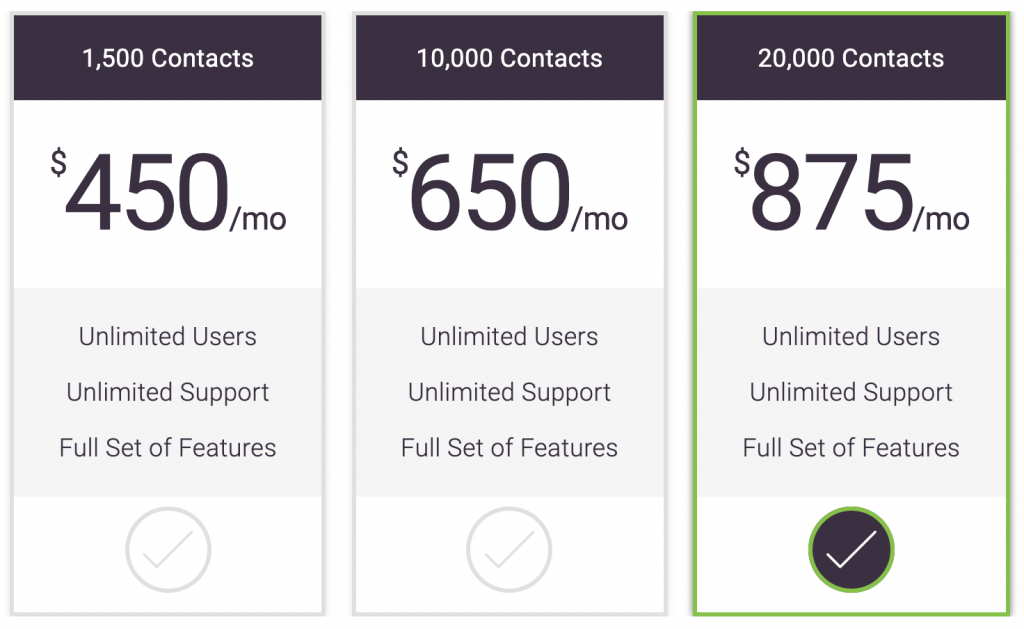Image resolution: width=1024 pixels, height=629 pixels.
Task: Click the $450/mo price
Action: pyautogui.click(x=168, y=191)
